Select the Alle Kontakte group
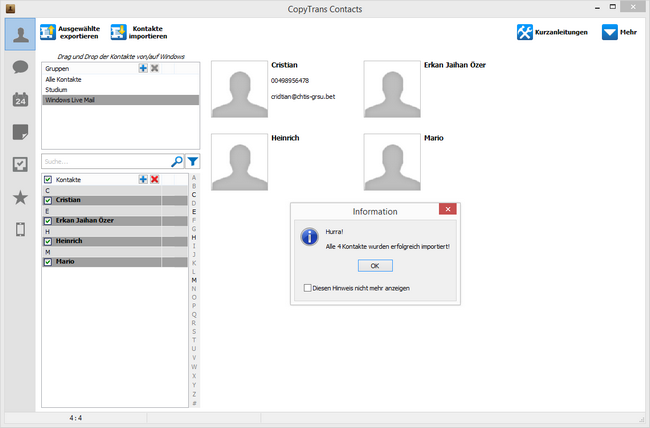Screen dimensions: 650x428 pyautogui.click(x=121, y=79)
